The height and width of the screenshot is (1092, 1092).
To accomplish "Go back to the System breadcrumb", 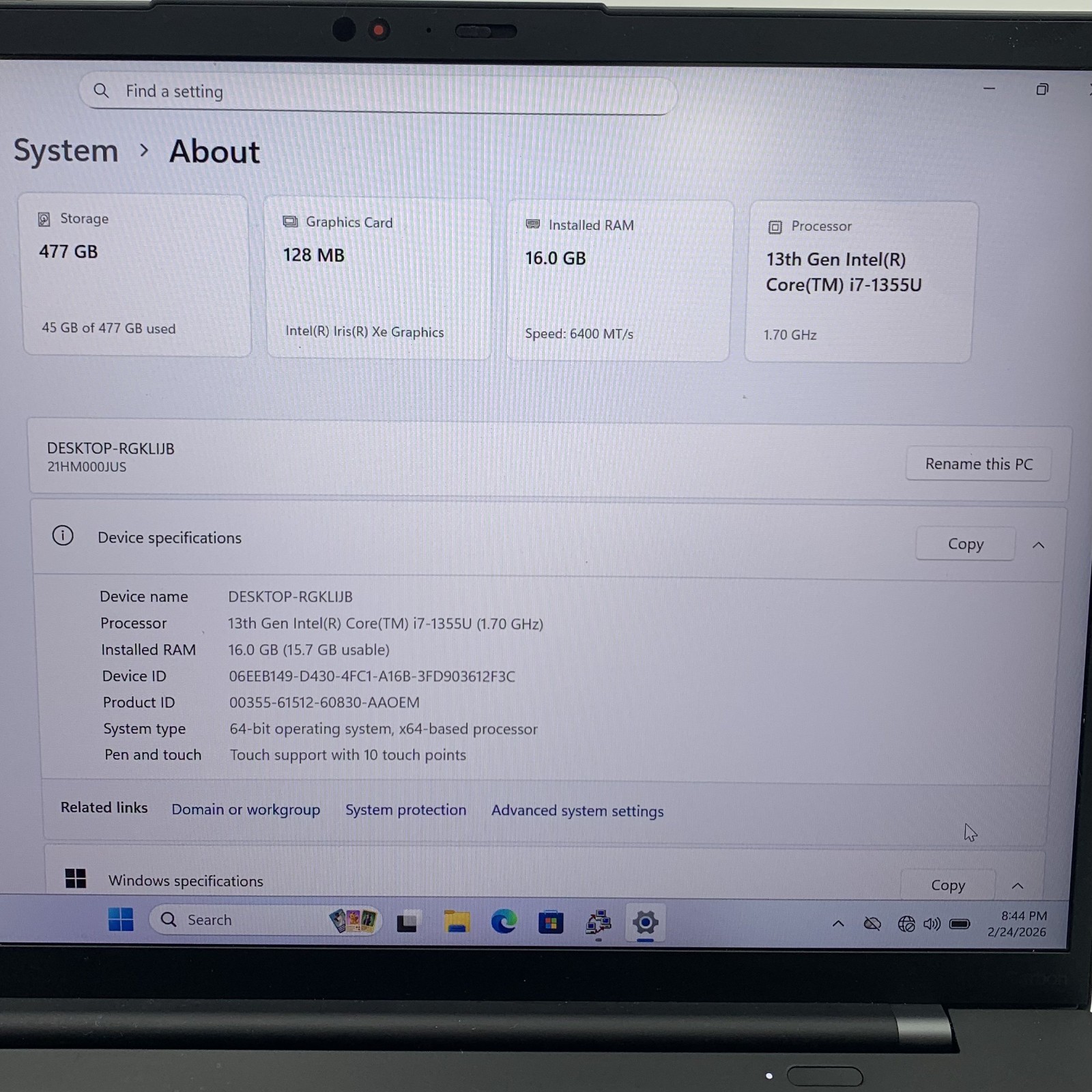I will 66,151.
